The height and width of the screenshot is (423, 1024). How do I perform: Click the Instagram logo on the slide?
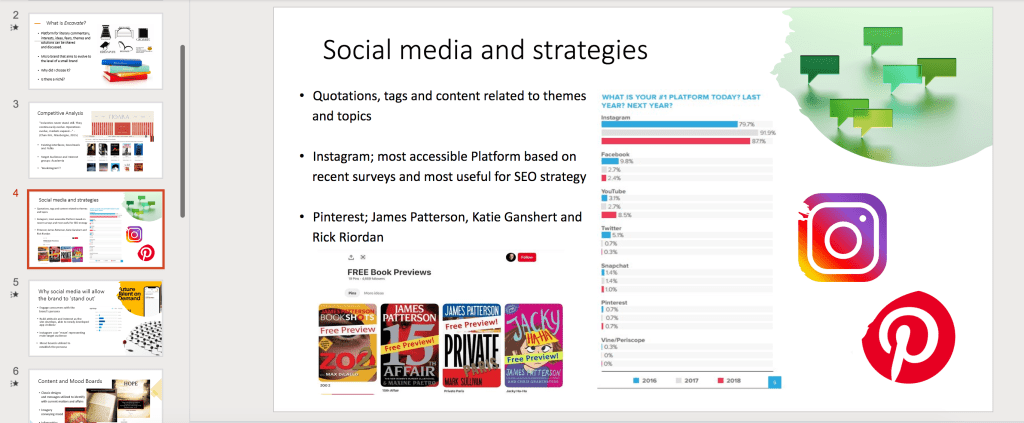pyautogui.click(x=842, y=237)
